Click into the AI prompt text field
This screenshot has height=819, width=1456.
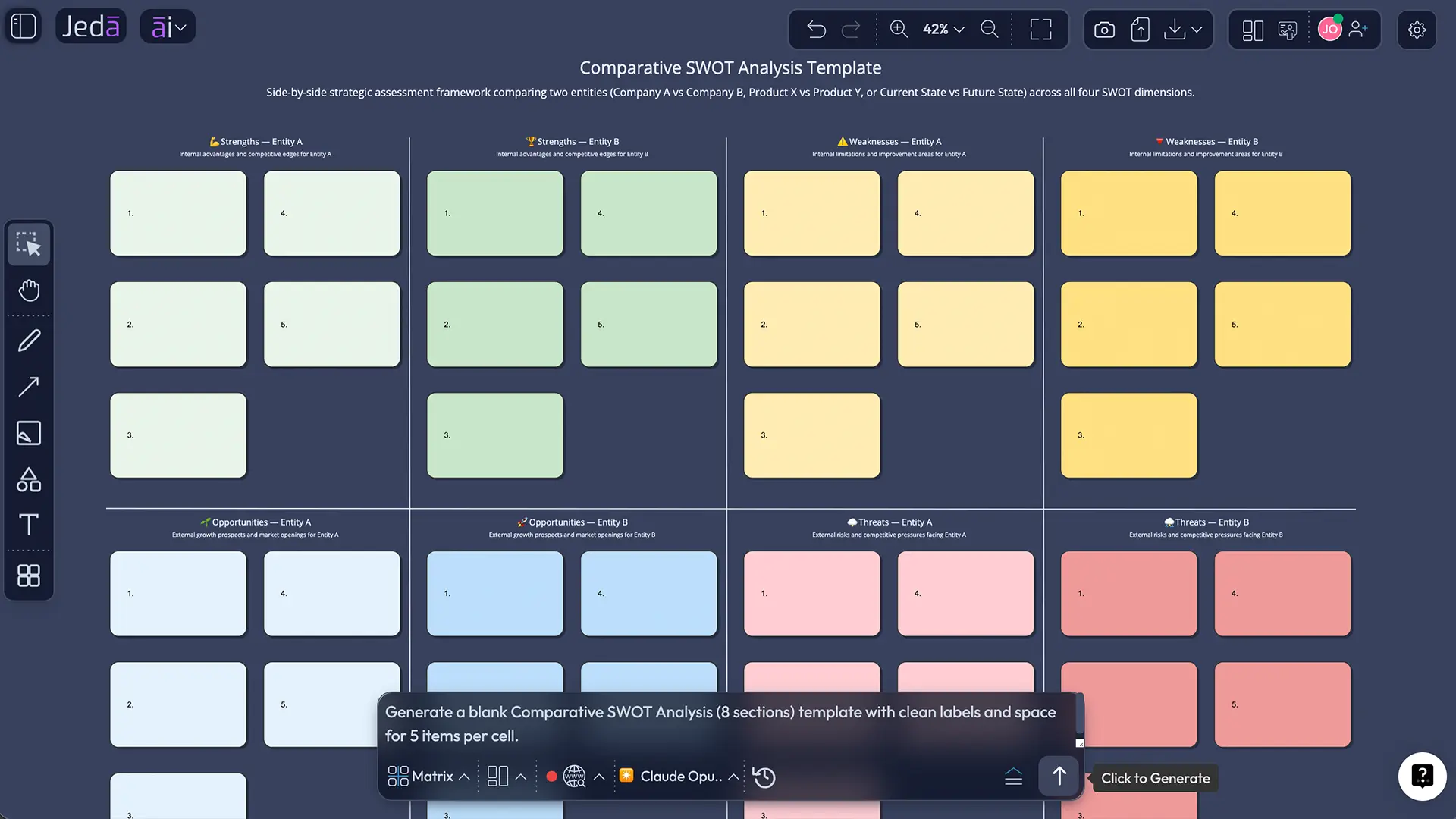click(x=726, y=724)
